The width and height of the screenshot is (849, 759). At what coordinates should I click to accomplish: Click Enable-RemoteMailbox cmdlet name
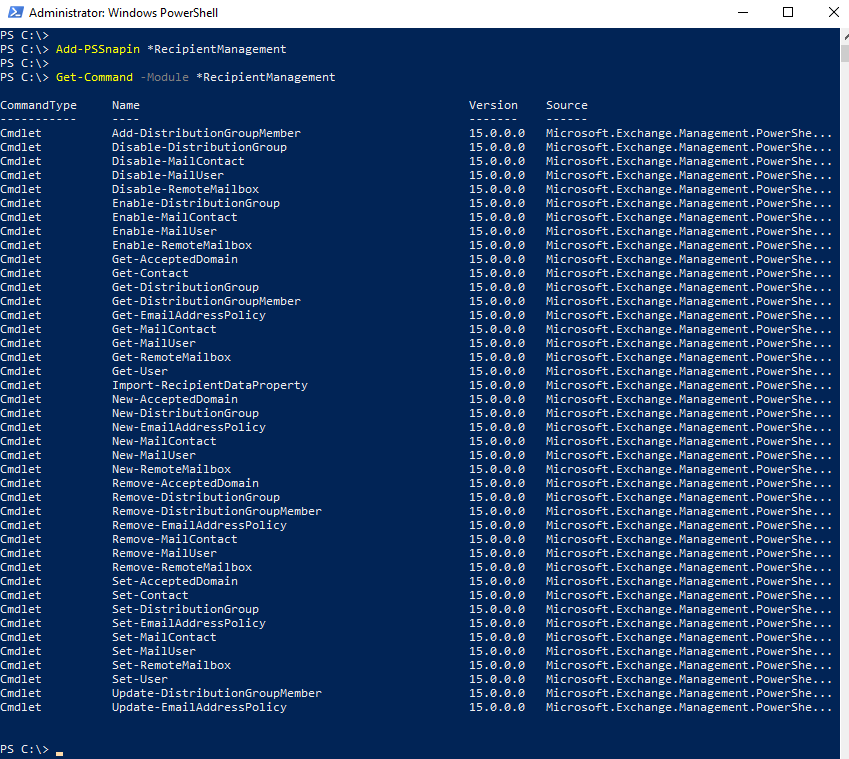coord(182,245)
